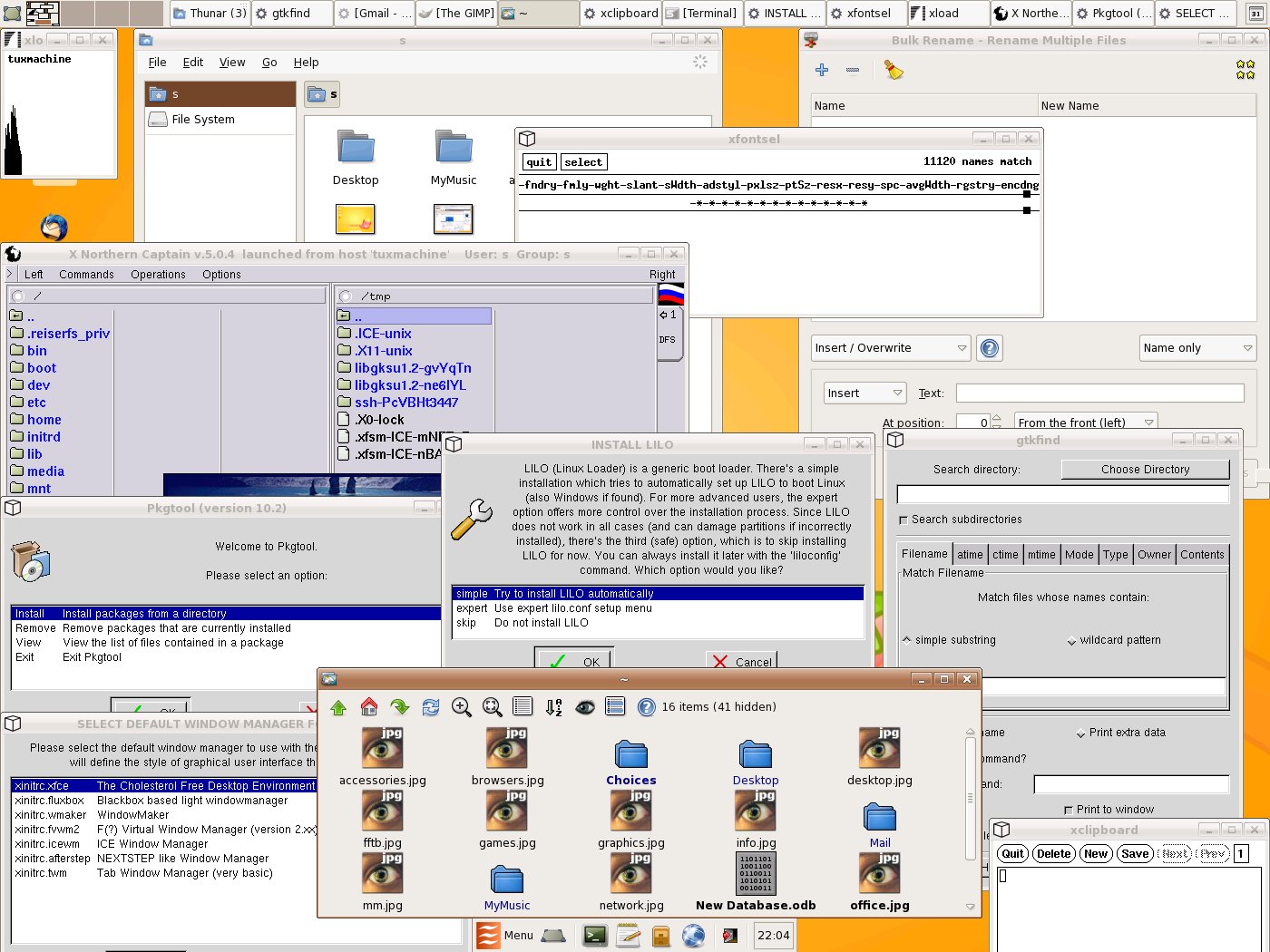Expand the Insert mode dropdown
The image size is (1270, 952).
pyautogui.click(x=865, y=393)
